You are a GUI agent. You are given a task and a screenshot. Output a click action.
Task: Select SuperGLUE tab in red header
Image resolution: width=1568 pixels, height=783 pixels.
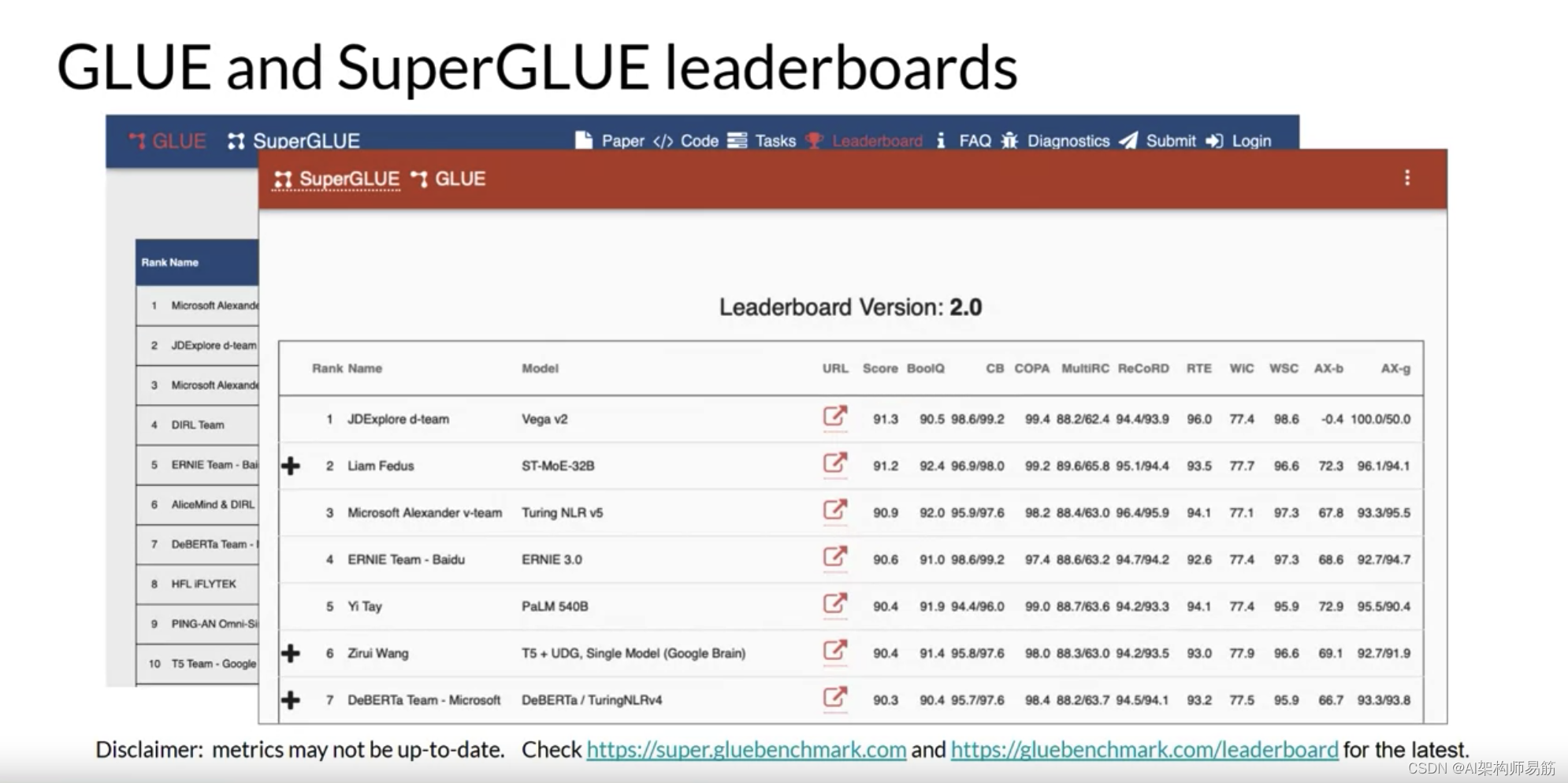tap(336, 180)
